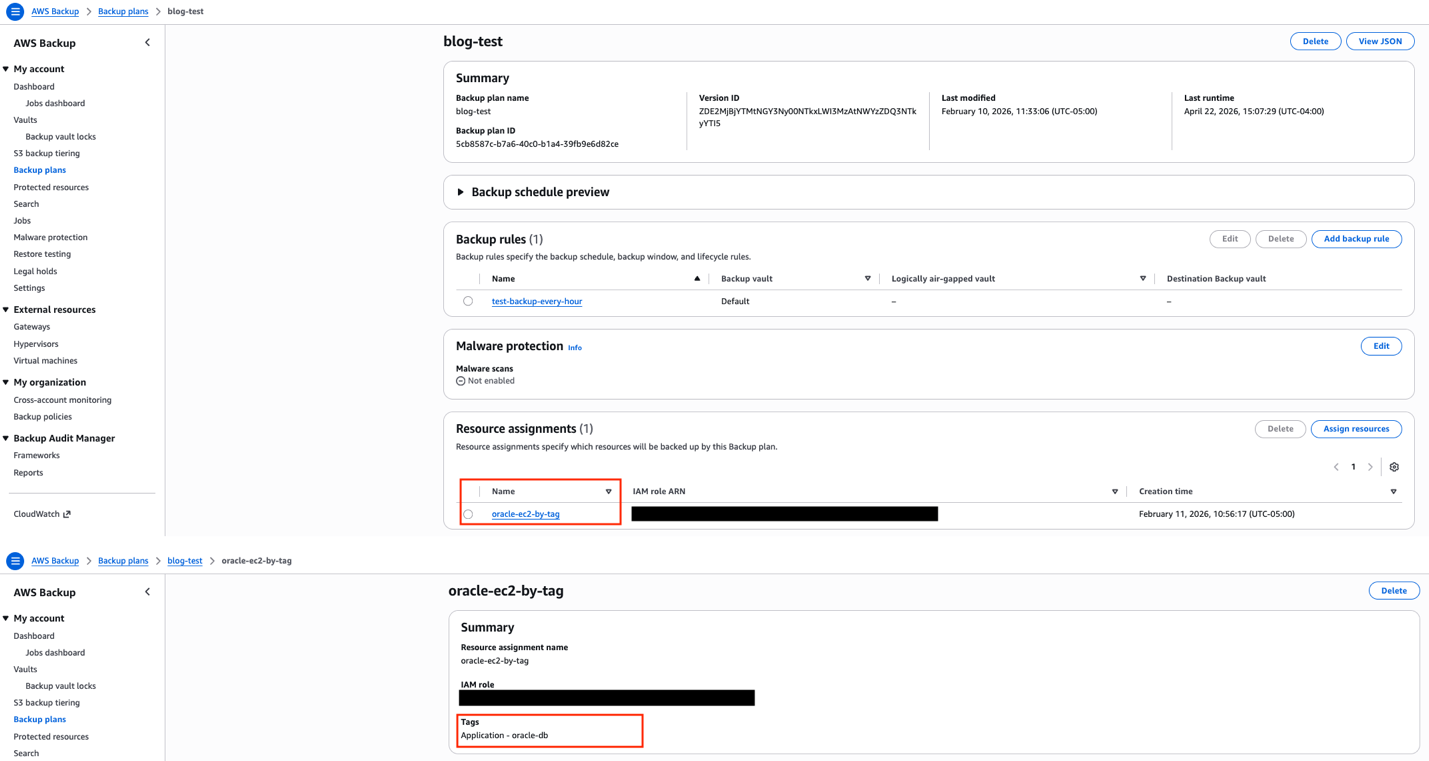Image resolution: width=1429 pixels, height=761 pixels.
Task: Open the Malware protection Info link
Action: coord(575,348)
